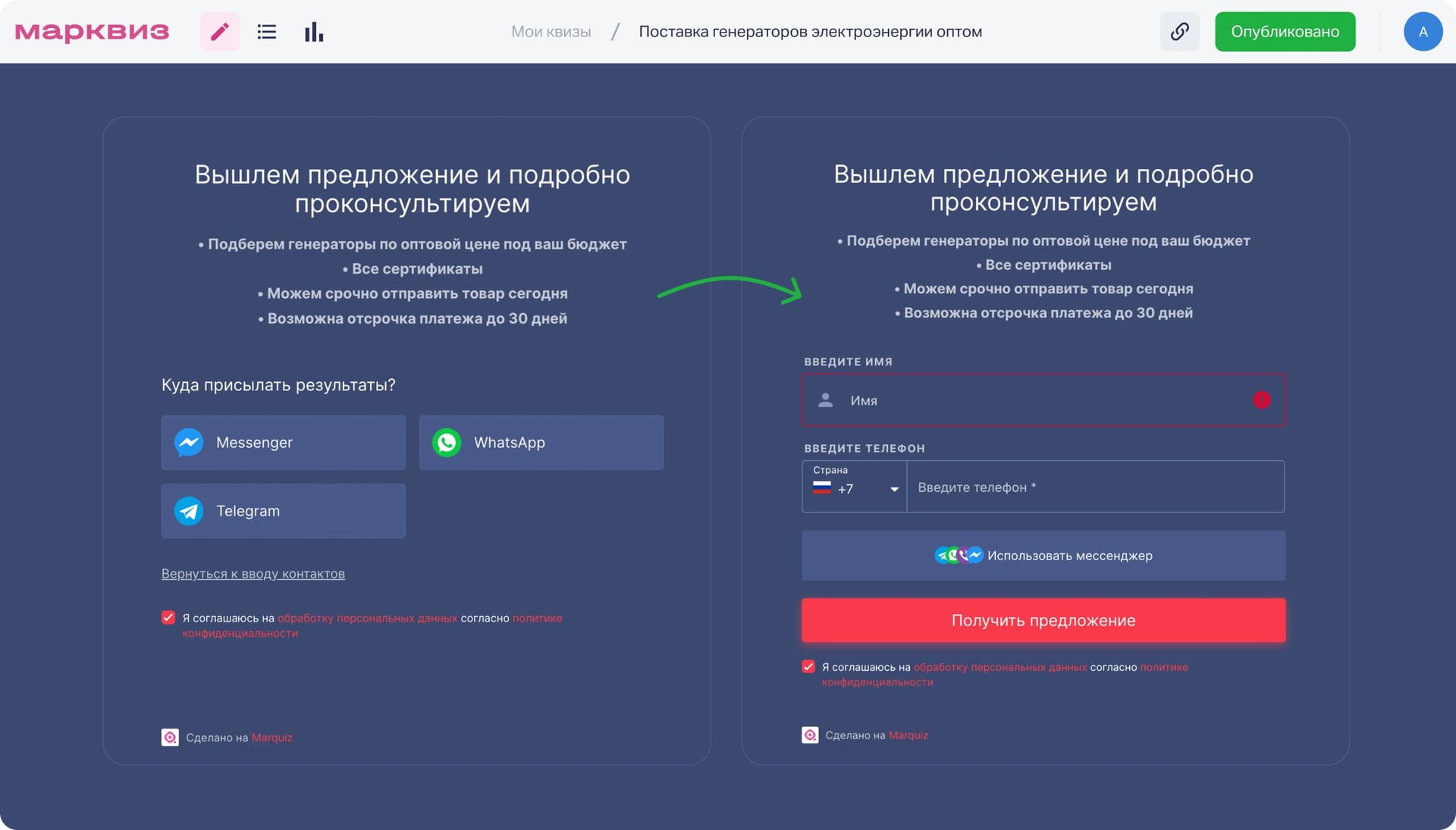Choose Messenger to receive results
This screenshot has width=1456, height=830.
pyautogui.click(x=283, y=443)
